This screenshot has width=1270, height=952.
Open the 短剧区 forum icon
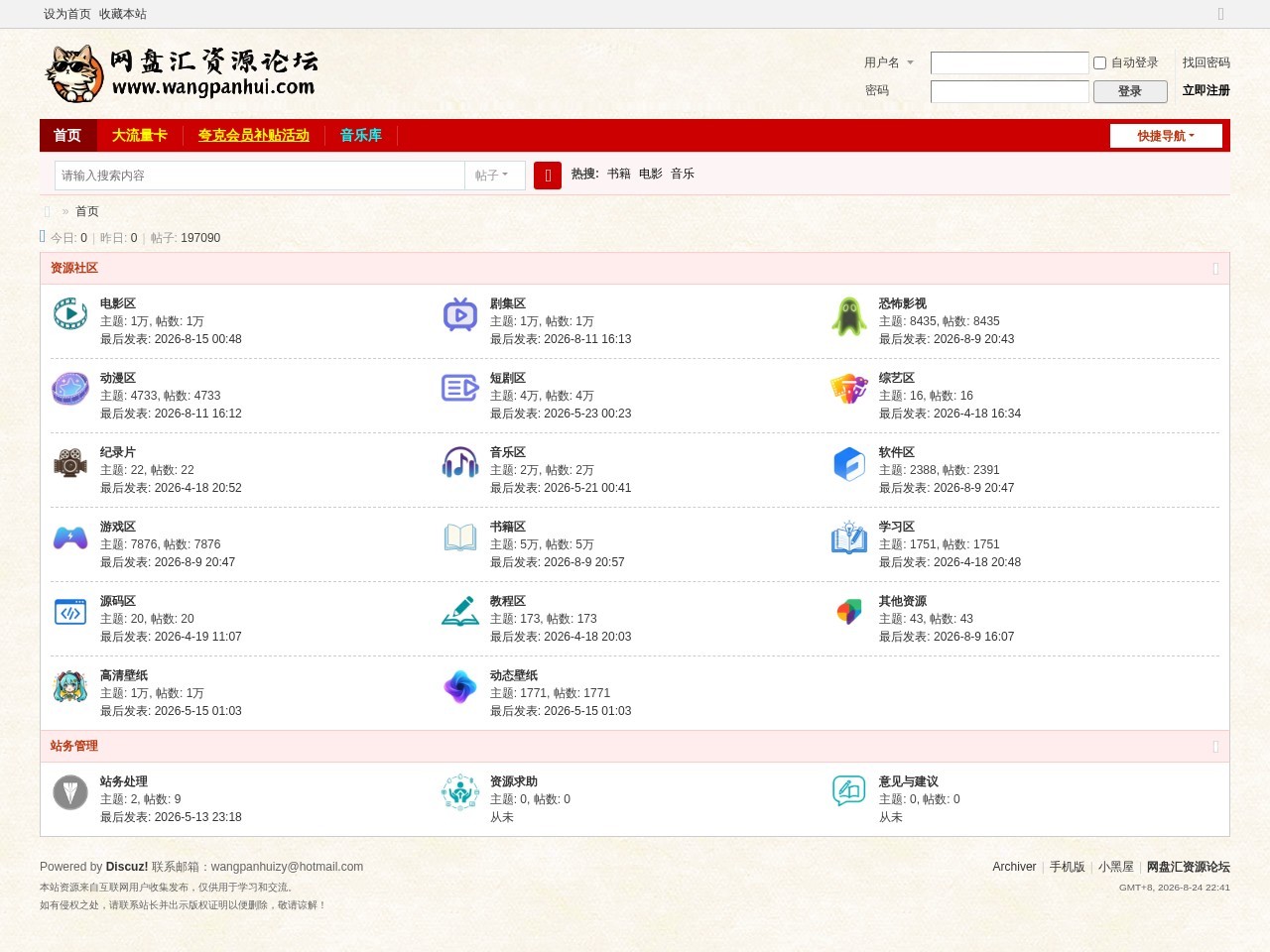point(460,388)
